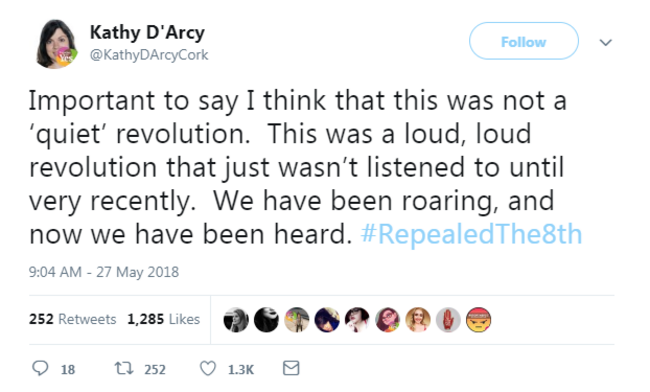Retweet using the arrows icon
The width and height of the screenshot is (650, 392).
click(x=124, y=368)
